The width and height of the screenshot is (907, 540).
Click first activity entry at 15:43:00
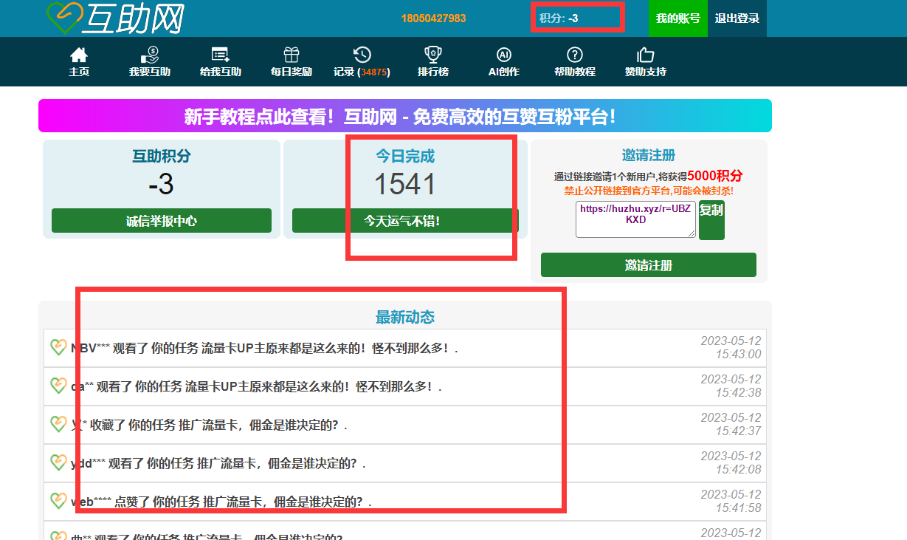(x=405, y=348)
